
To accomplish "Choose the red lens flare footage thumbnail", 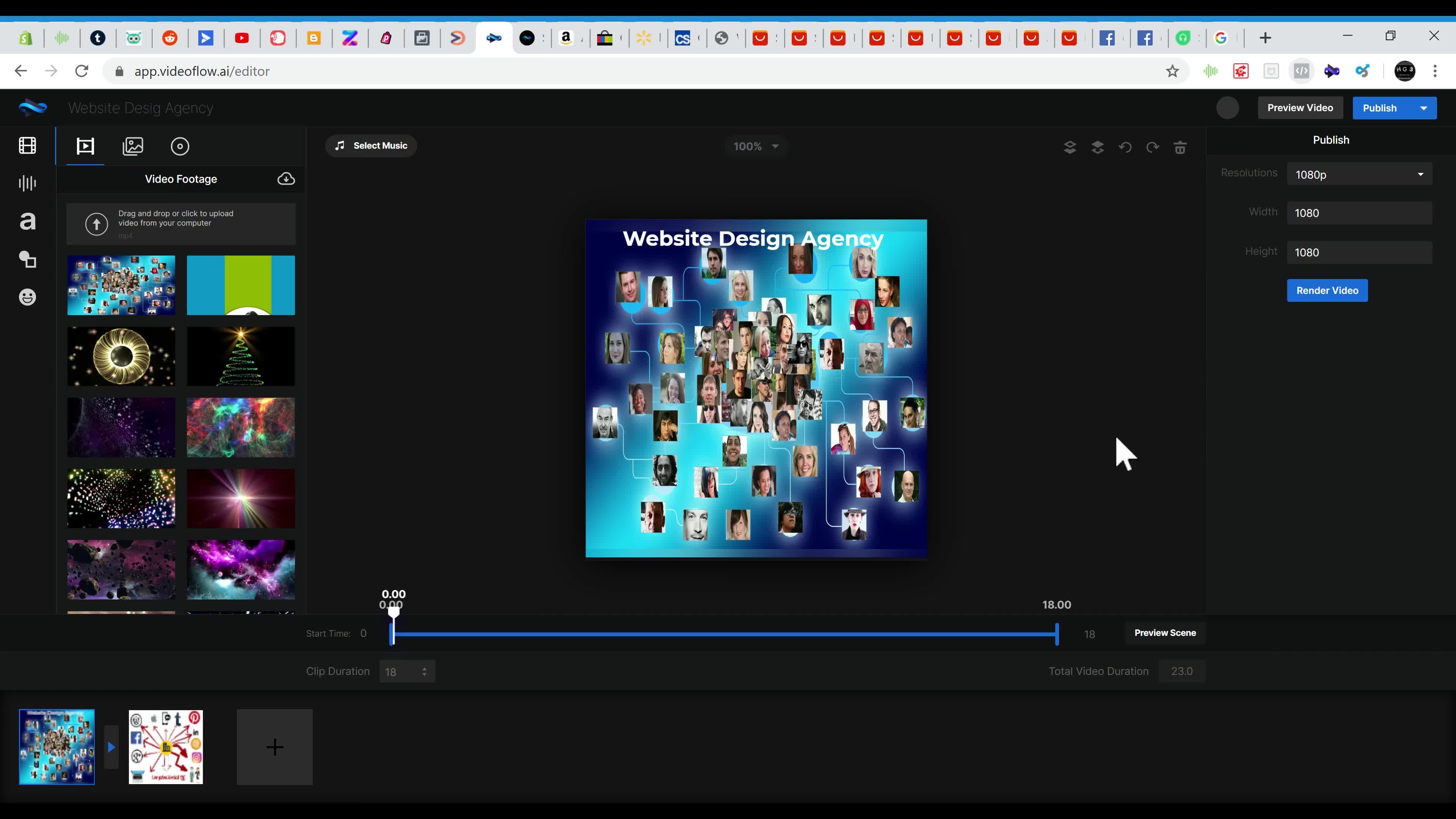I will [x=241, y=499].
